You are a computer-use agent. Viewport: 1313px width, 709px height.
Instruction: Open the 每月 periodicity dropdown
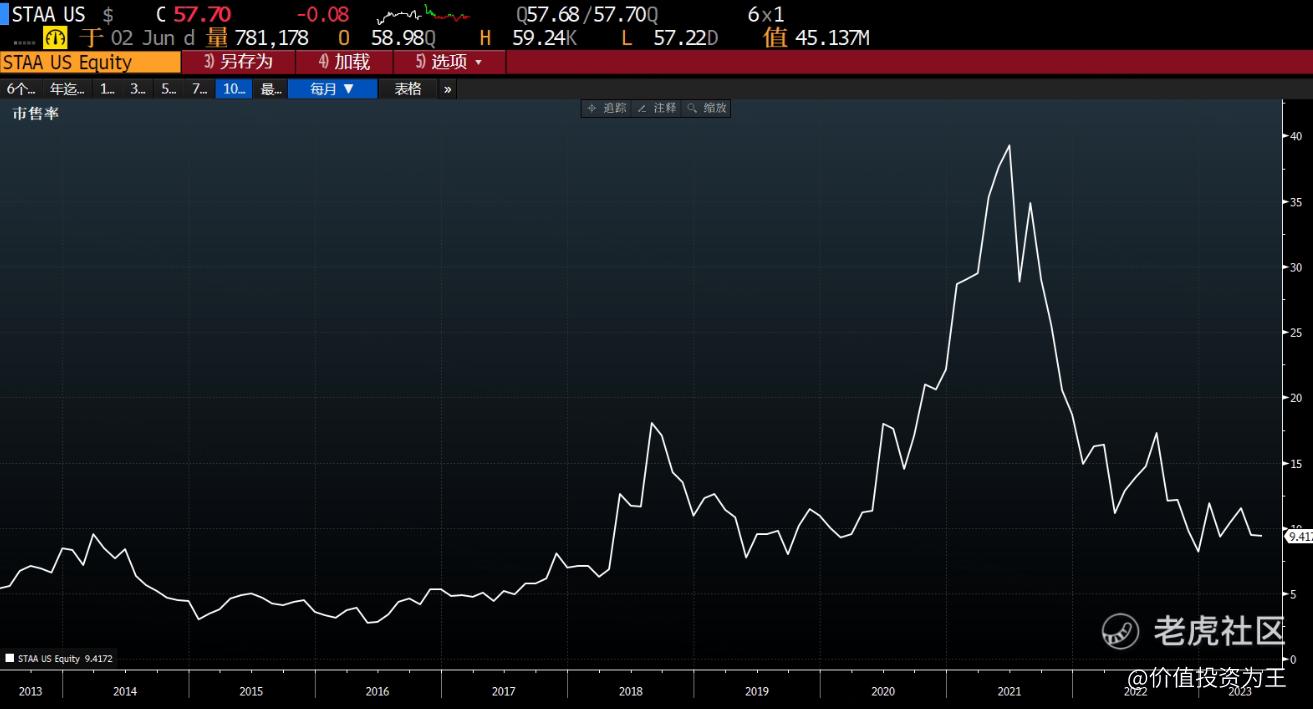332,89
